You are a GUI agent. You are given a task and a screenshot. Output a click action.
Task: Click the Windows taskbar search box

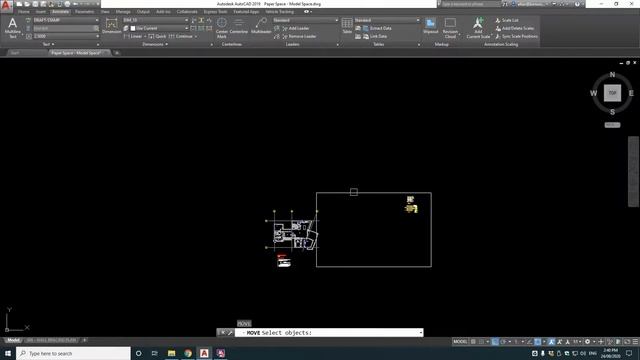tap(73, 353)
